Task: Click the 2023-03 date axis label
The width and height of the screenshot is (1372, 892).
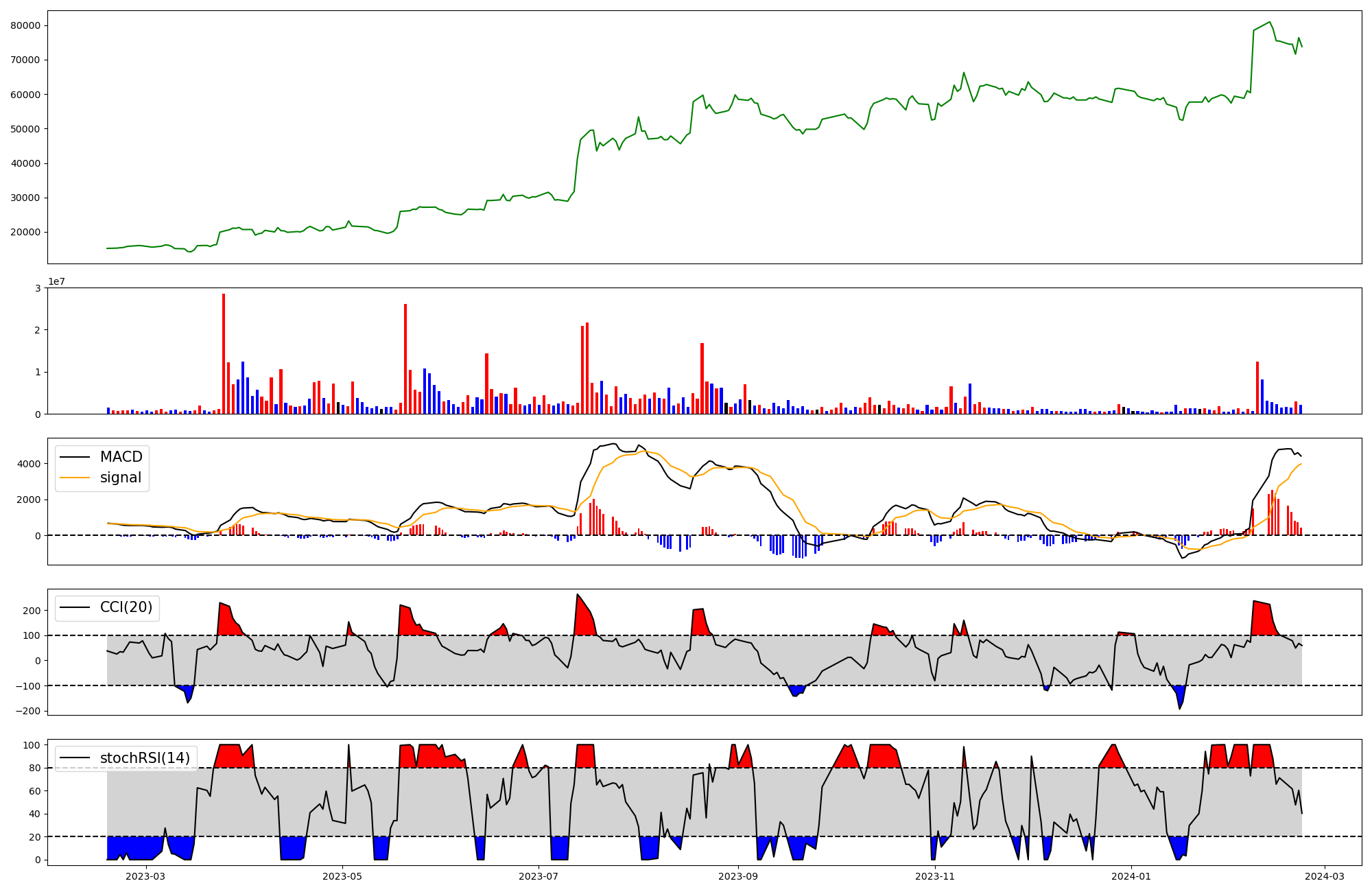Action: [x=145, y=876]
